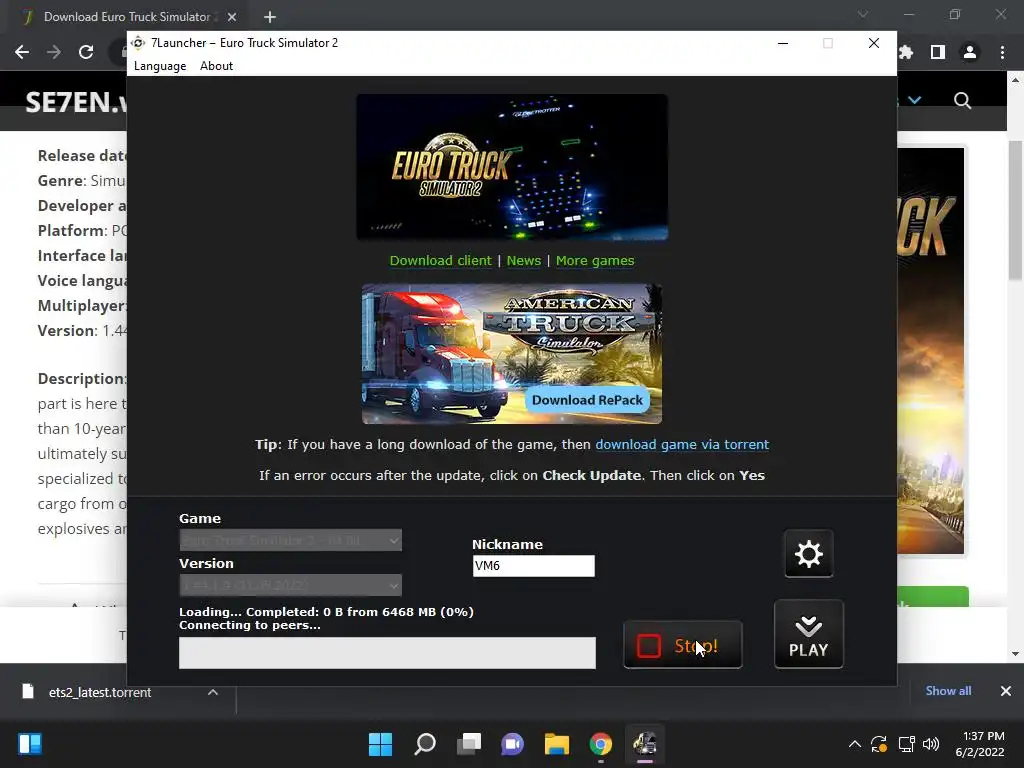The height and width of the screenshot is (768, 1024).
Task: Open the clock and date 1:37 PM
Action: tap(980, 744)
